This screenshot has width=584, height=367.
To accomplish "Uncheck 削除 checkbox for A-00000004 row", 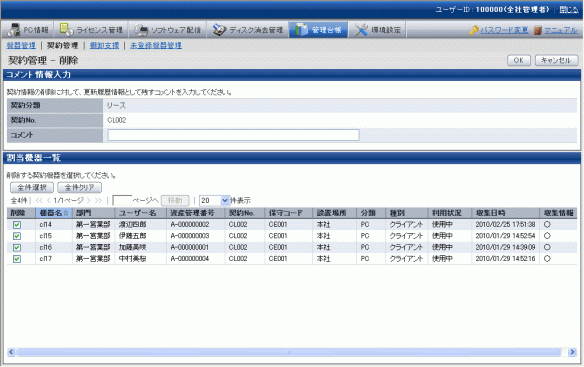I will click(x=17, y=259).
